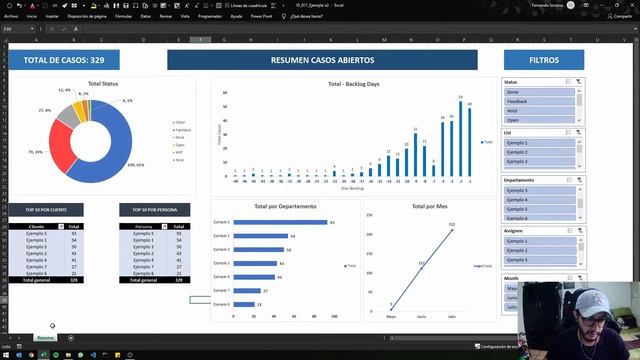The width and height of the screenshot is (640, 360).
Task: Click the 'Total - Backlog Days' chart title
Action: pos(353,84)
